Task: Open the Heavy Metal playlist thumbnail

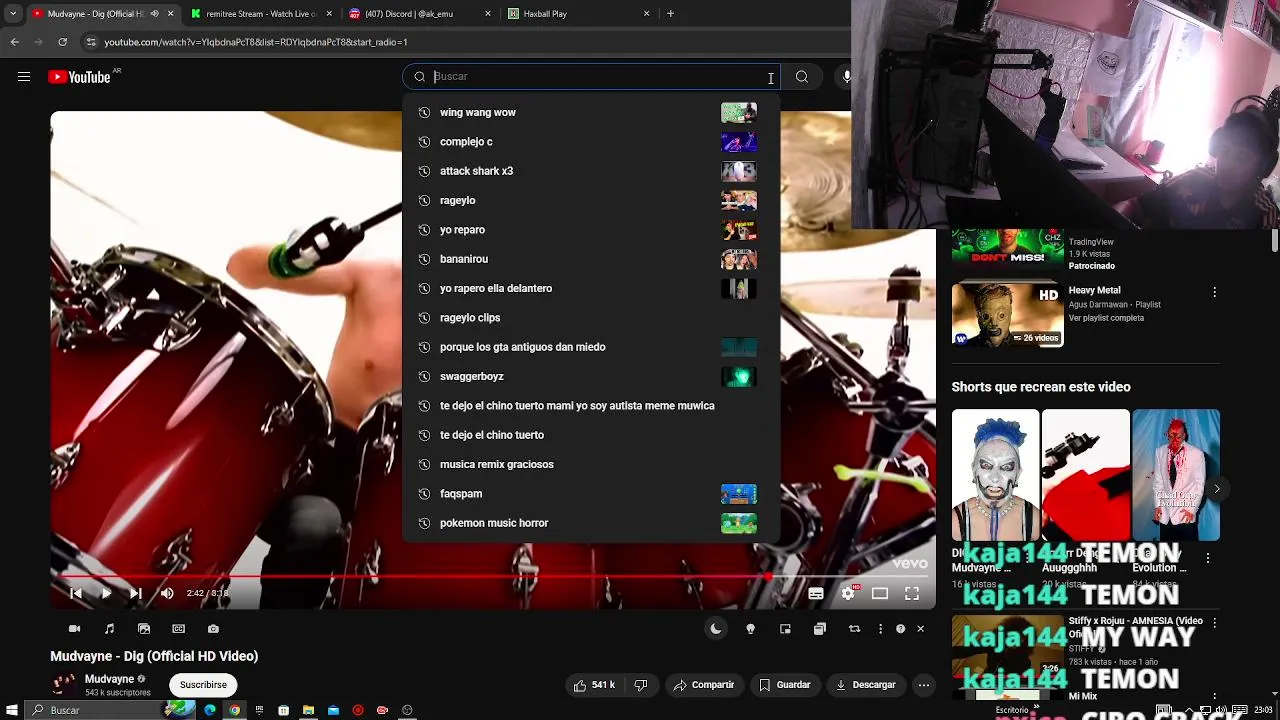Action: click(x=1007, y=315)
